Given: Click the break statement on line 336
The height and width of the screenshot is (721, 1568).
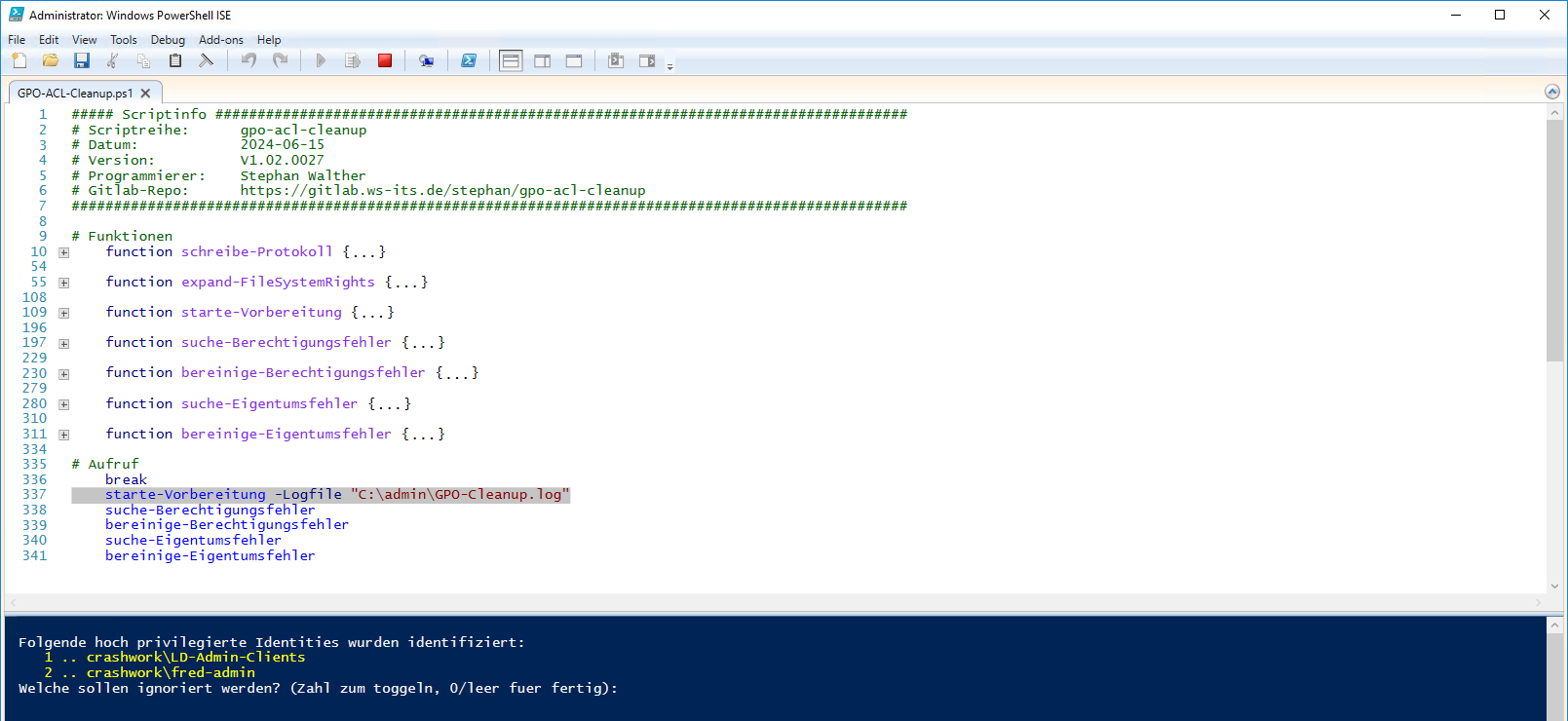Looking at the screenshot, I should click(x=127, y=479).
